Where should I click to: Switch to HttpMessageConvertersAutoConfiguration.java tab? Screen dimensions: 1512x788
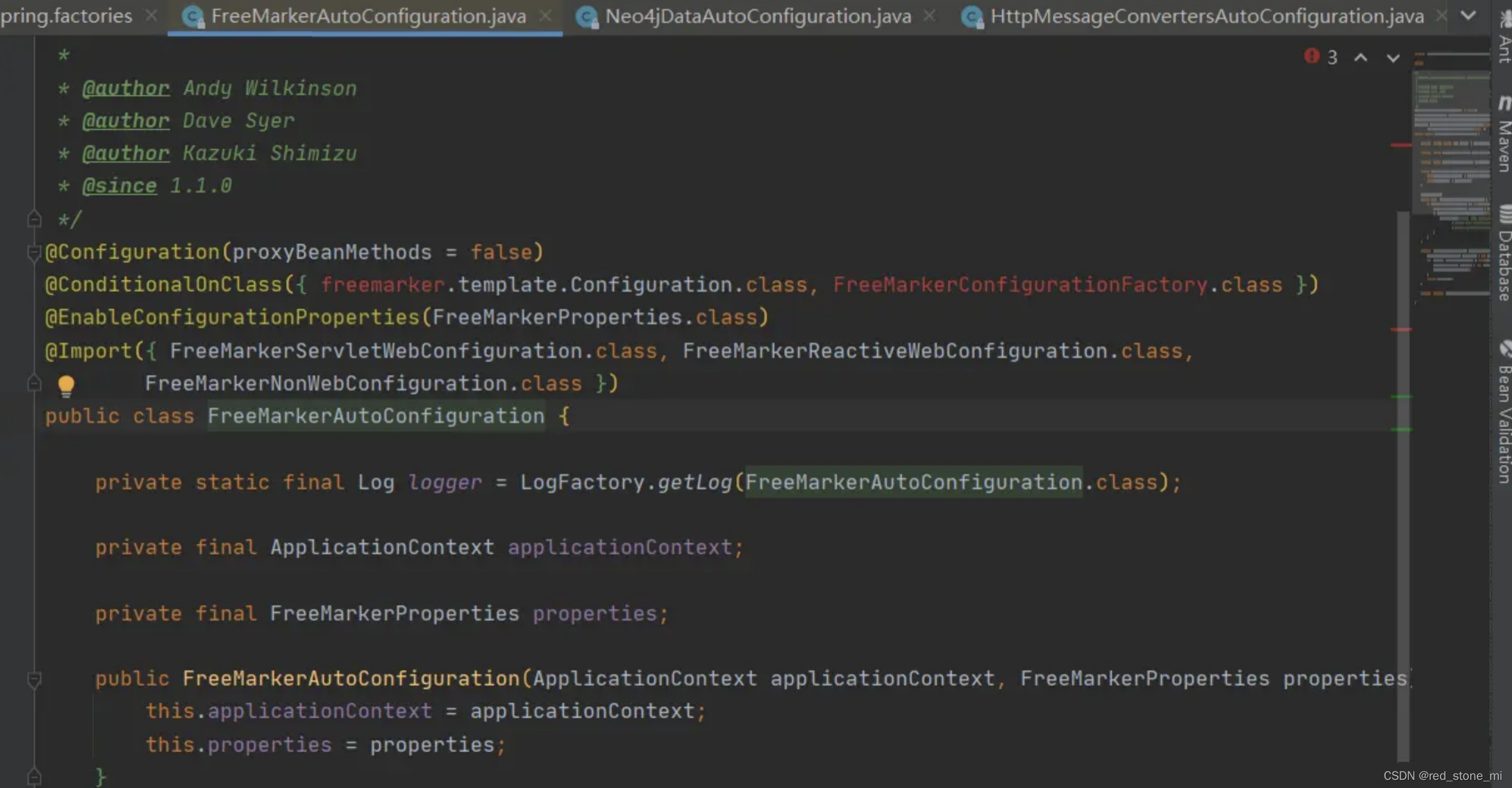(1207, 16)
